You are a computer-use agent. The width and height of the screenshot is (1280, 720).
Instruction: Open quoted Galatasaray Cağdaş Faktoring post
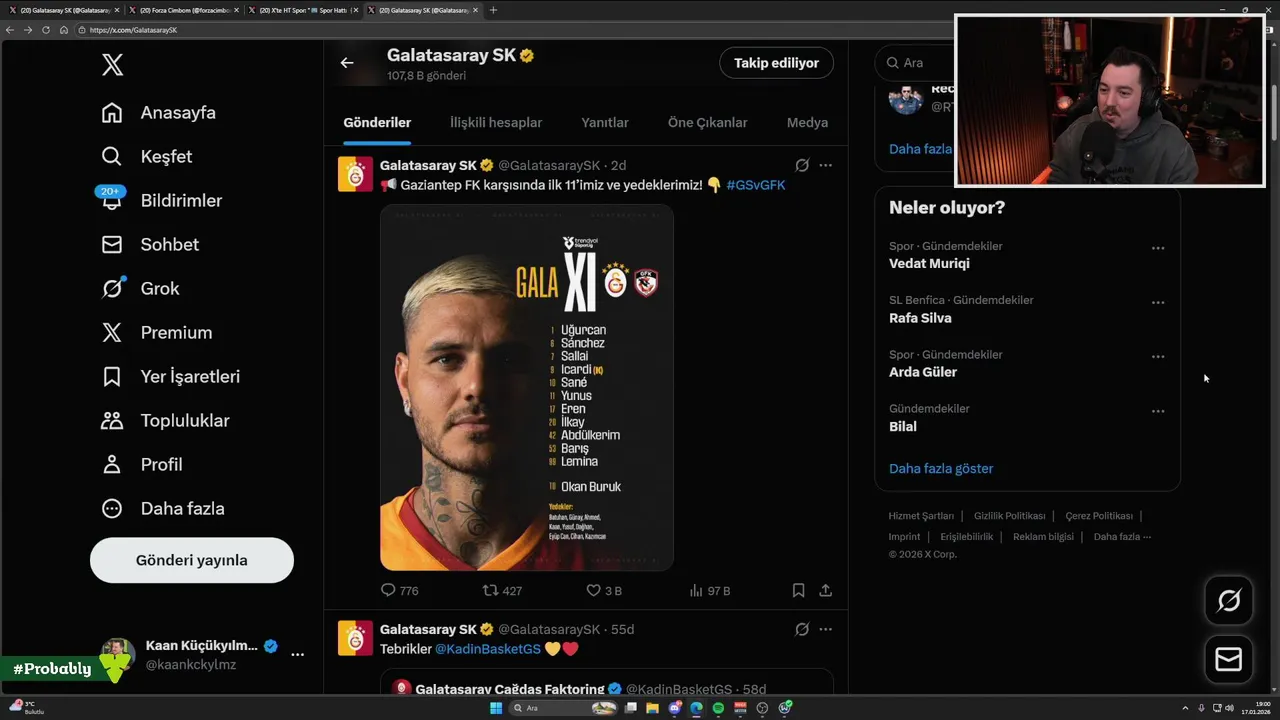pos(606,682)
